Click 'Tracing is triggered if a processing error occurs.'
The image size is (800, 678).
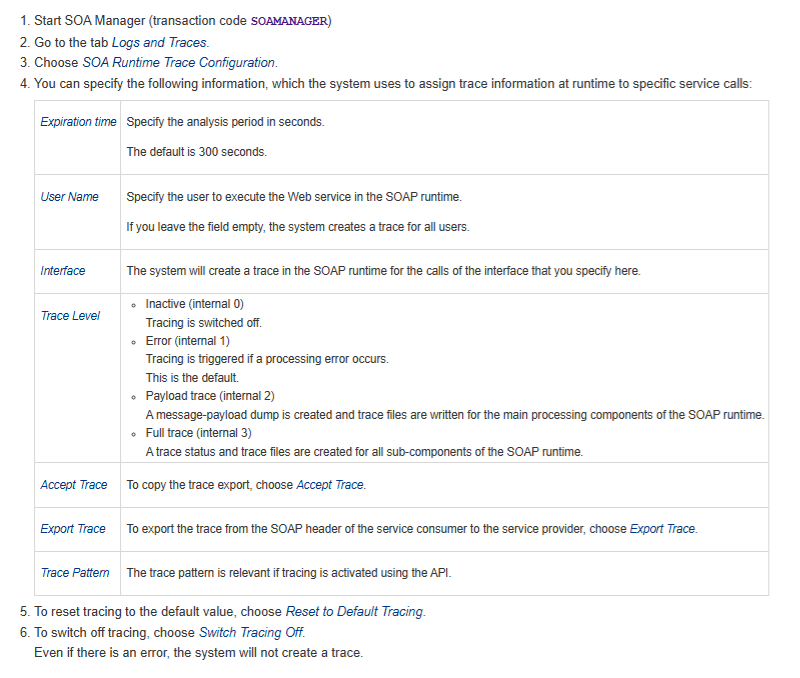click(267, 359)
